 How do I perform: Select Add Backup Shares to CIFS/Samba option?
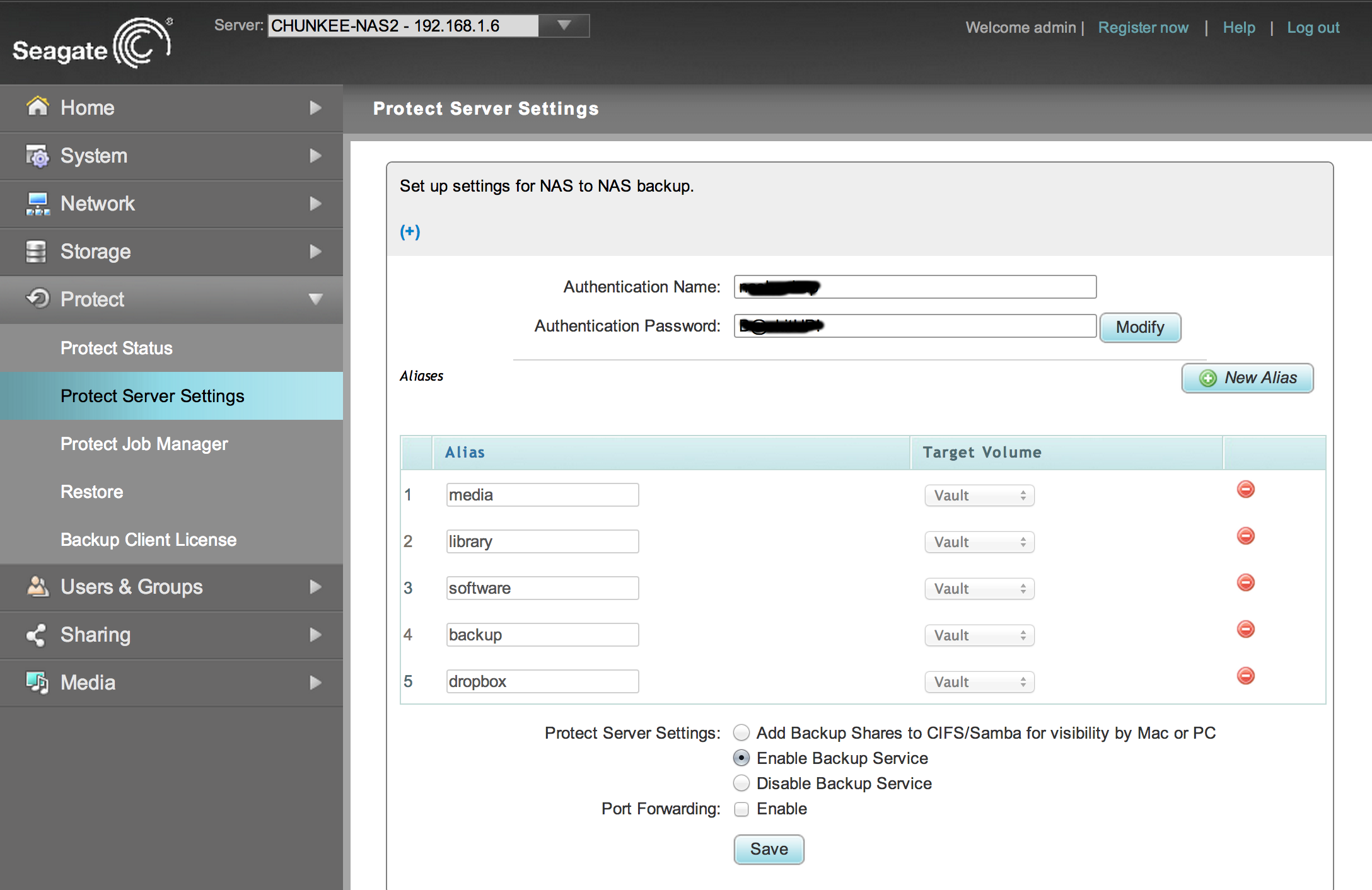click(x=741, y=733)
